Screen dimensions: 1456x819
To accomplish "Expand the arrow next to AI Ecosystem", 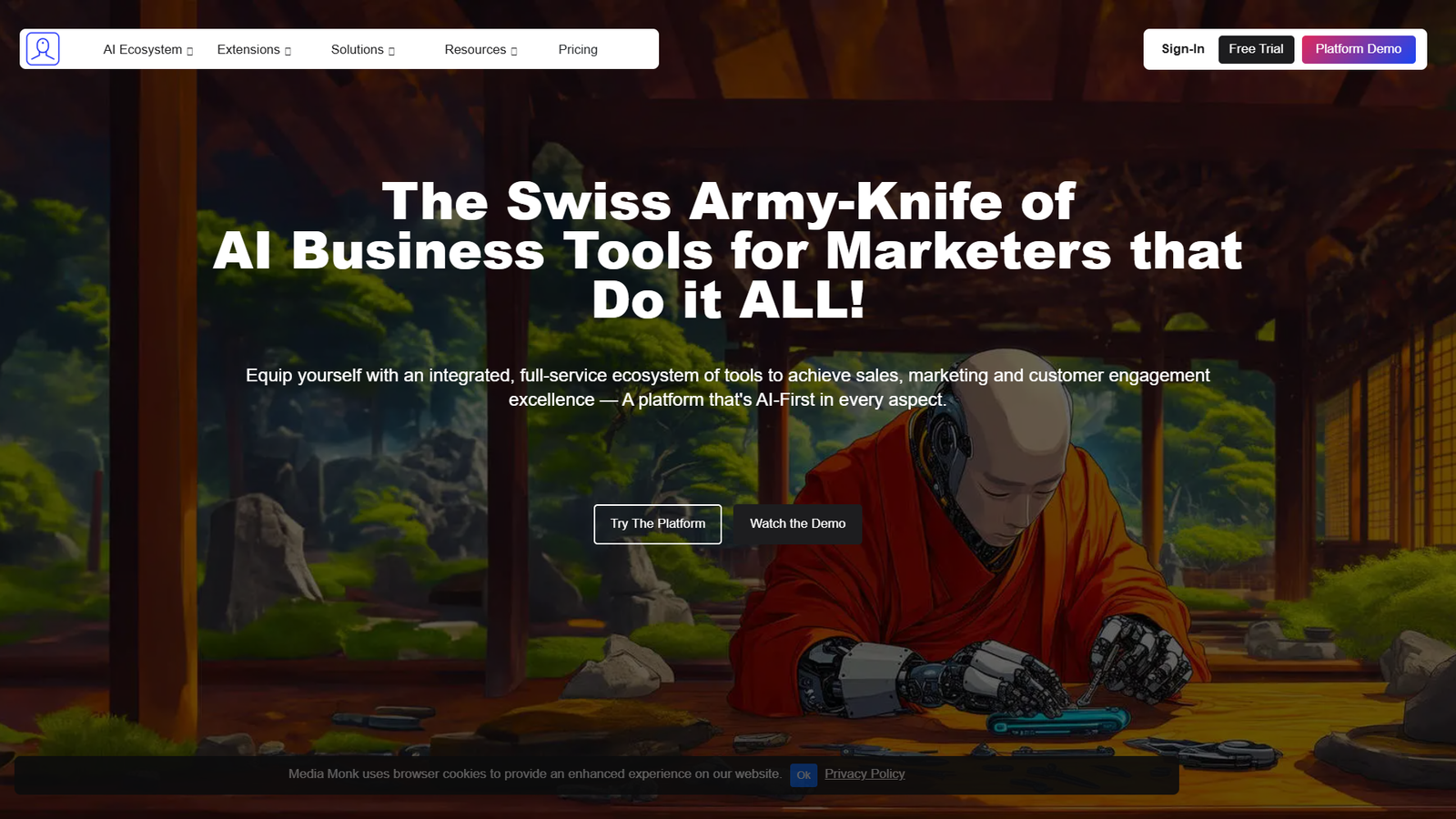I will pyautogui.click(x=189, y=51).
